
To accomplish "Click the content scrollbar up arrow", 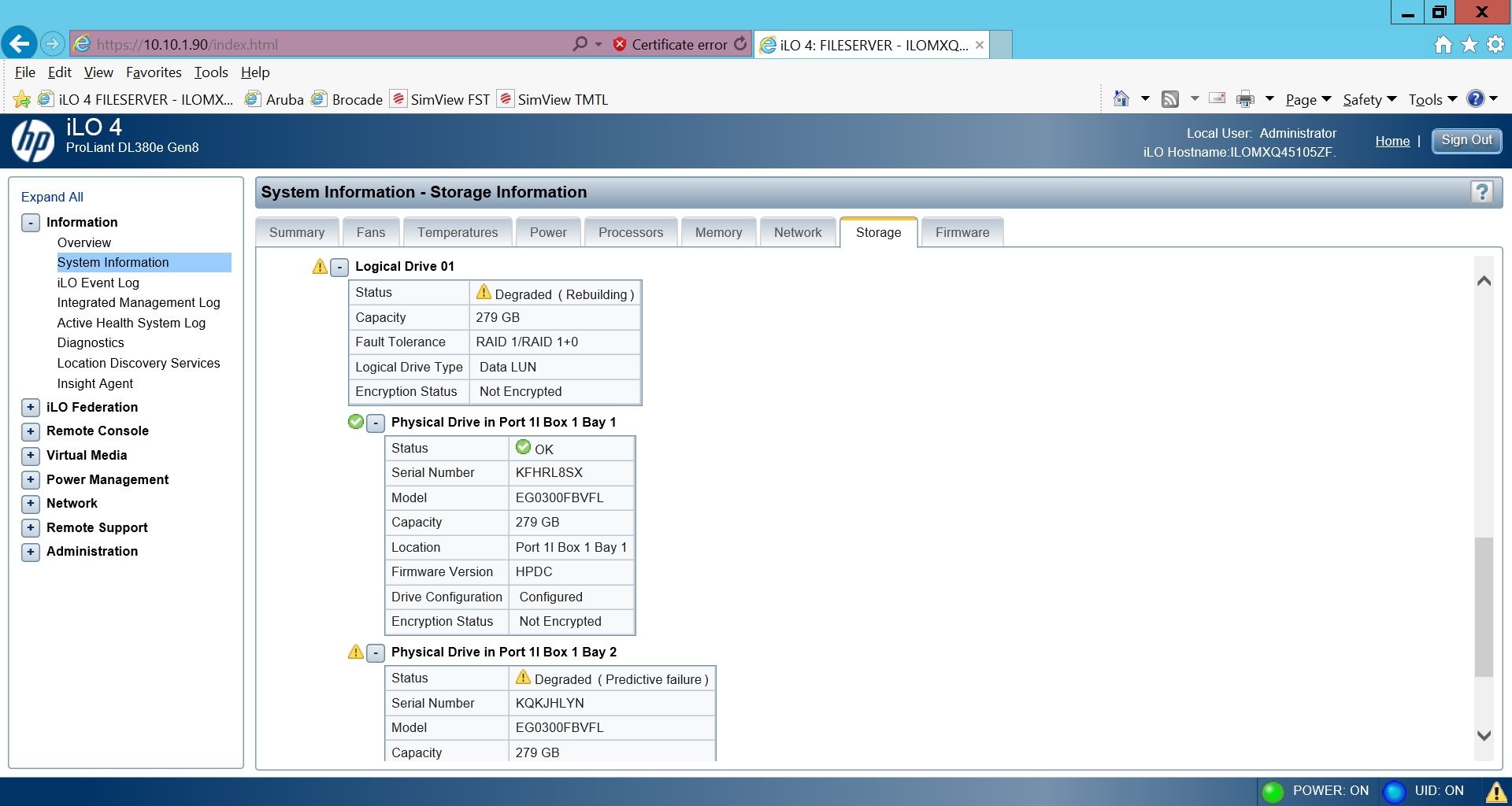I will 1484,281.
